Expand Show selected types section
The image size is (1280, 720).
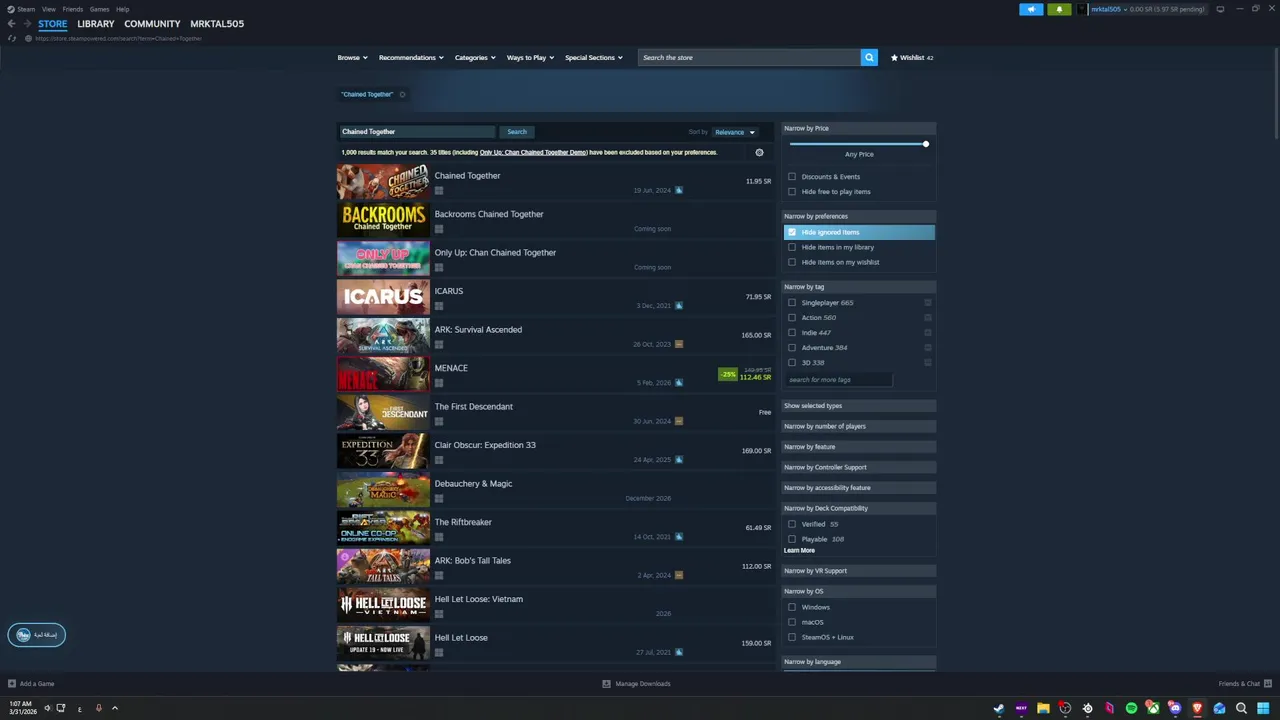(x=859, y=406)
